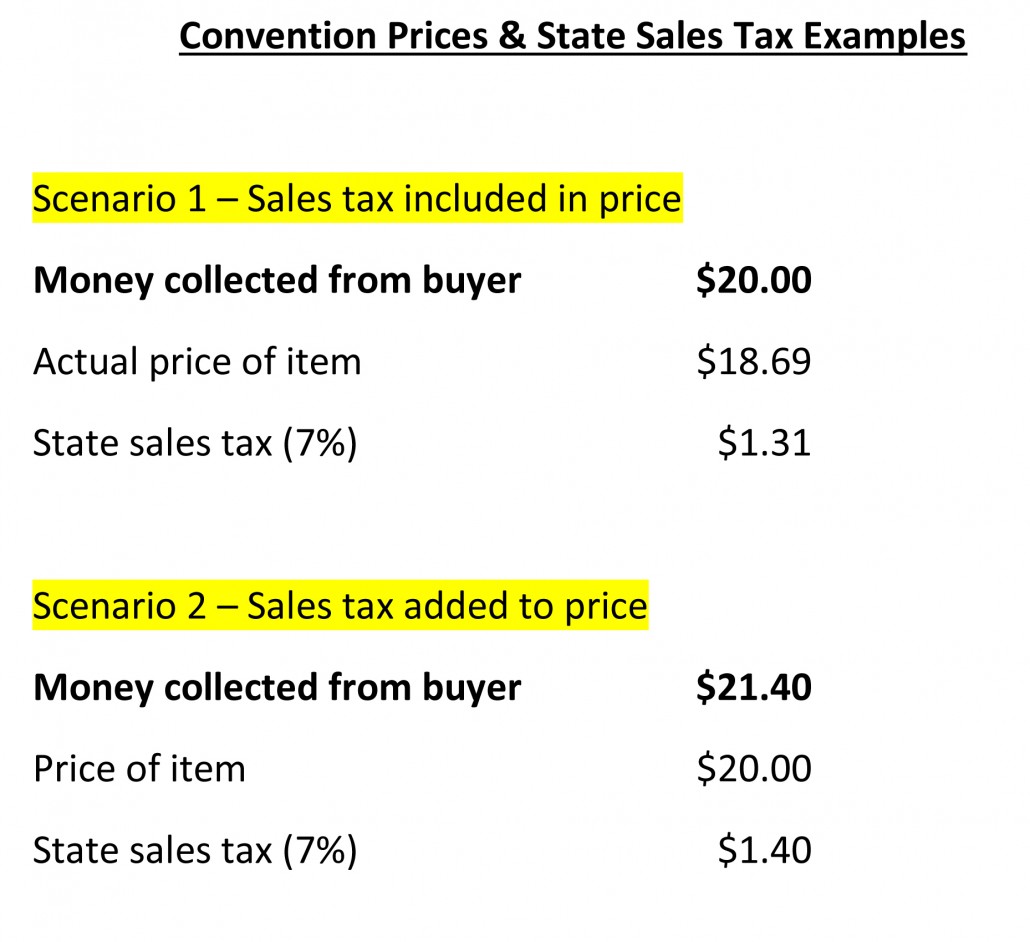Click the Scenario 2 highlighted heading

[x=340, y=605]
